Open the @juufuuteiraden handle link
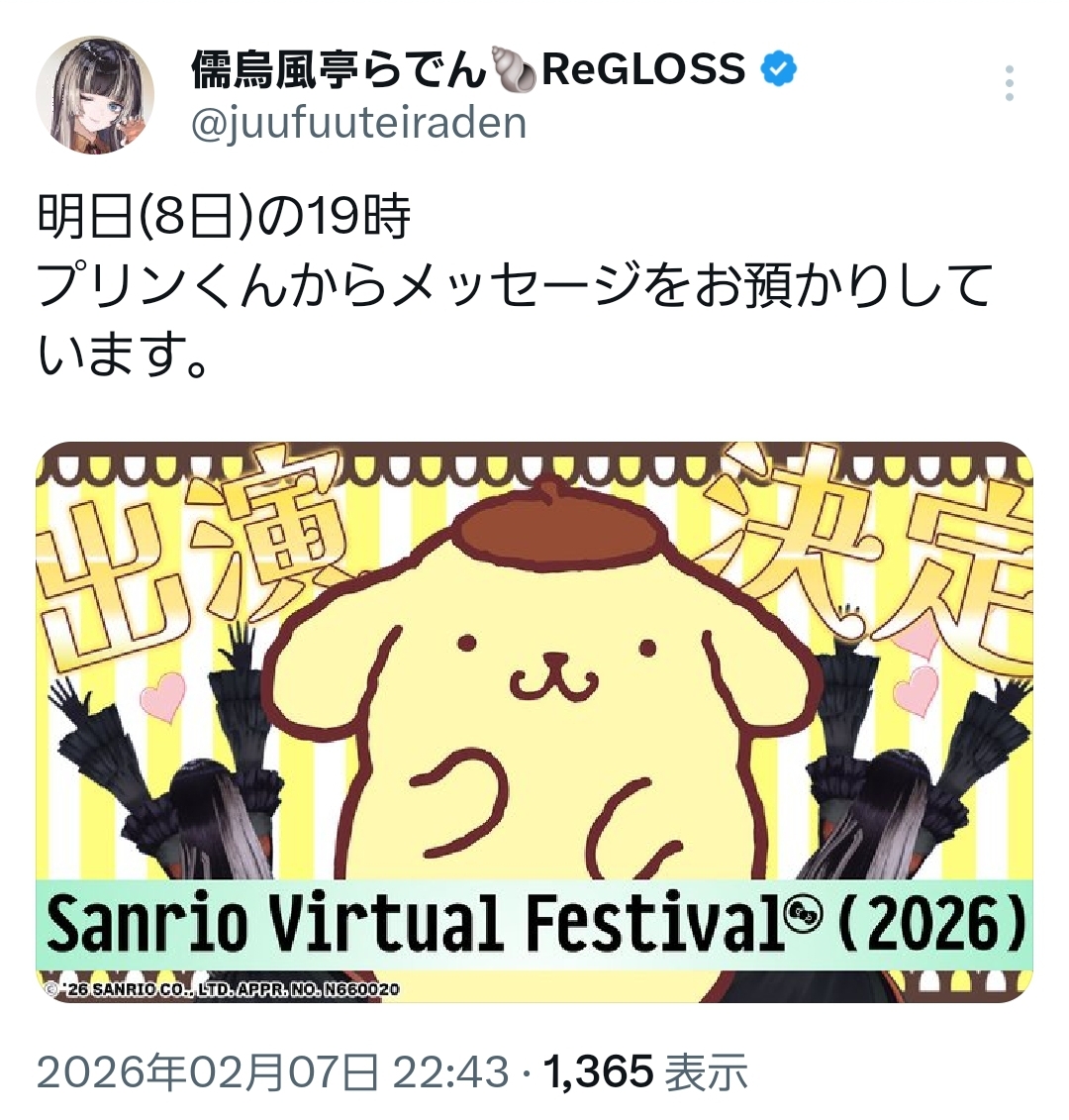 (x=358, y=124)
